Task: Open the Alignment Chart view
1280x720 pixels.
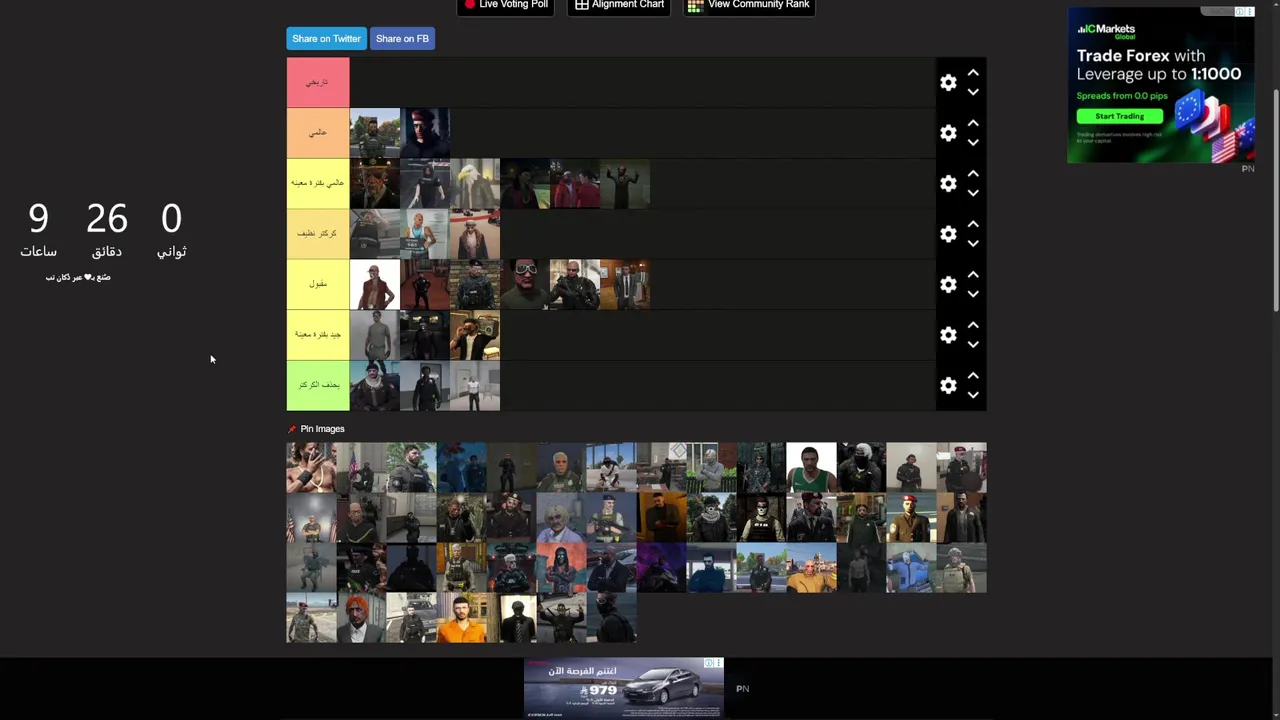Action: coord(619,5)
